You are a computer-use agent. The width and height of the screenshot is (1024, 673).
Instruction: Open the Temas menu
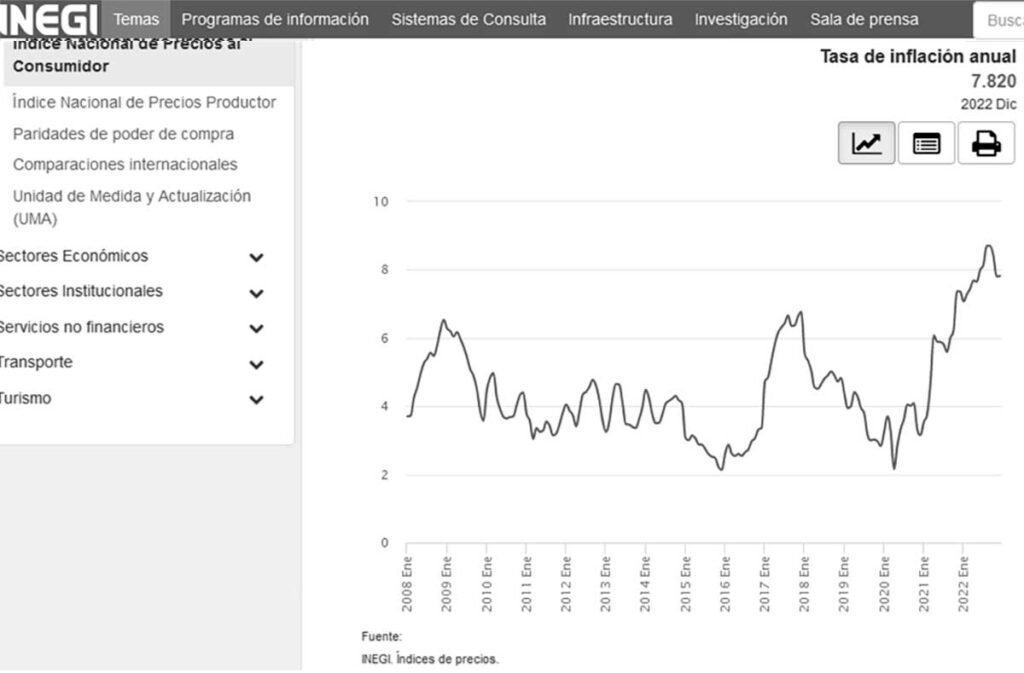click(x=136, y=18)
